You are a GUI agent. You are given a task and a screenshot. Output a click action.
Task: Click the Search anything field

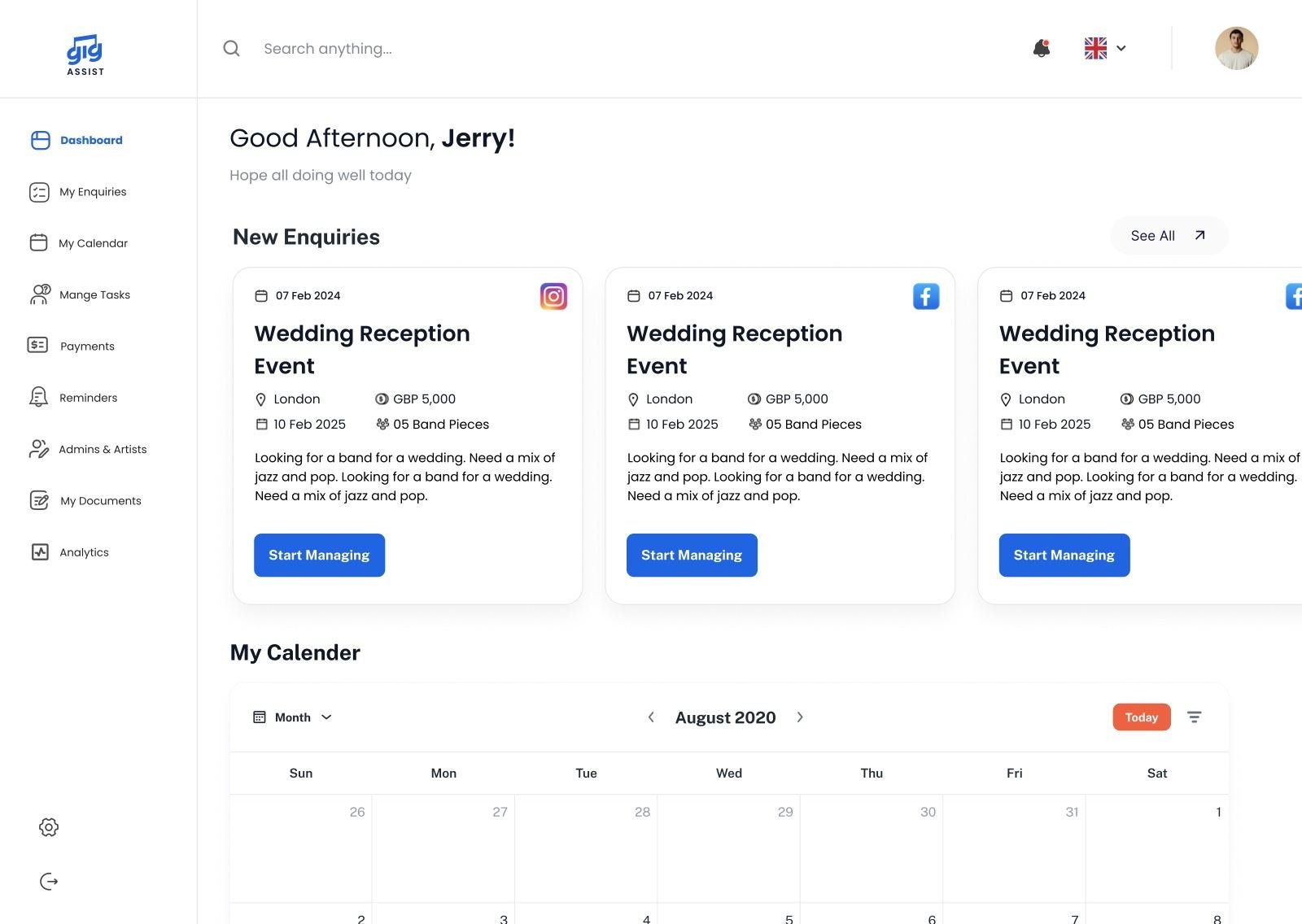point(328,49)
